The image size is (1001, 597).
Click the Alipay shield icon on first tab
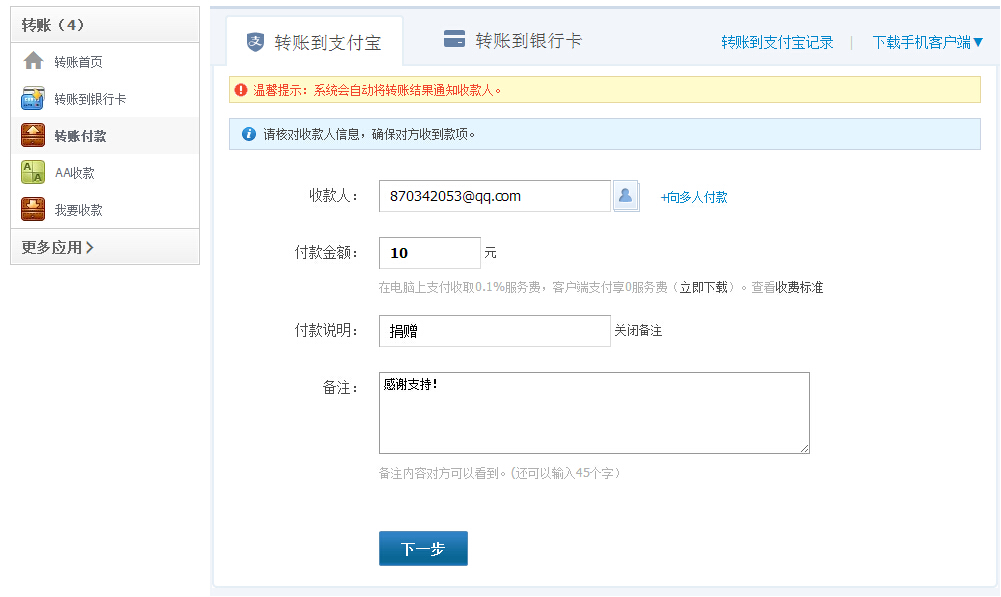(x=255, y=42)
